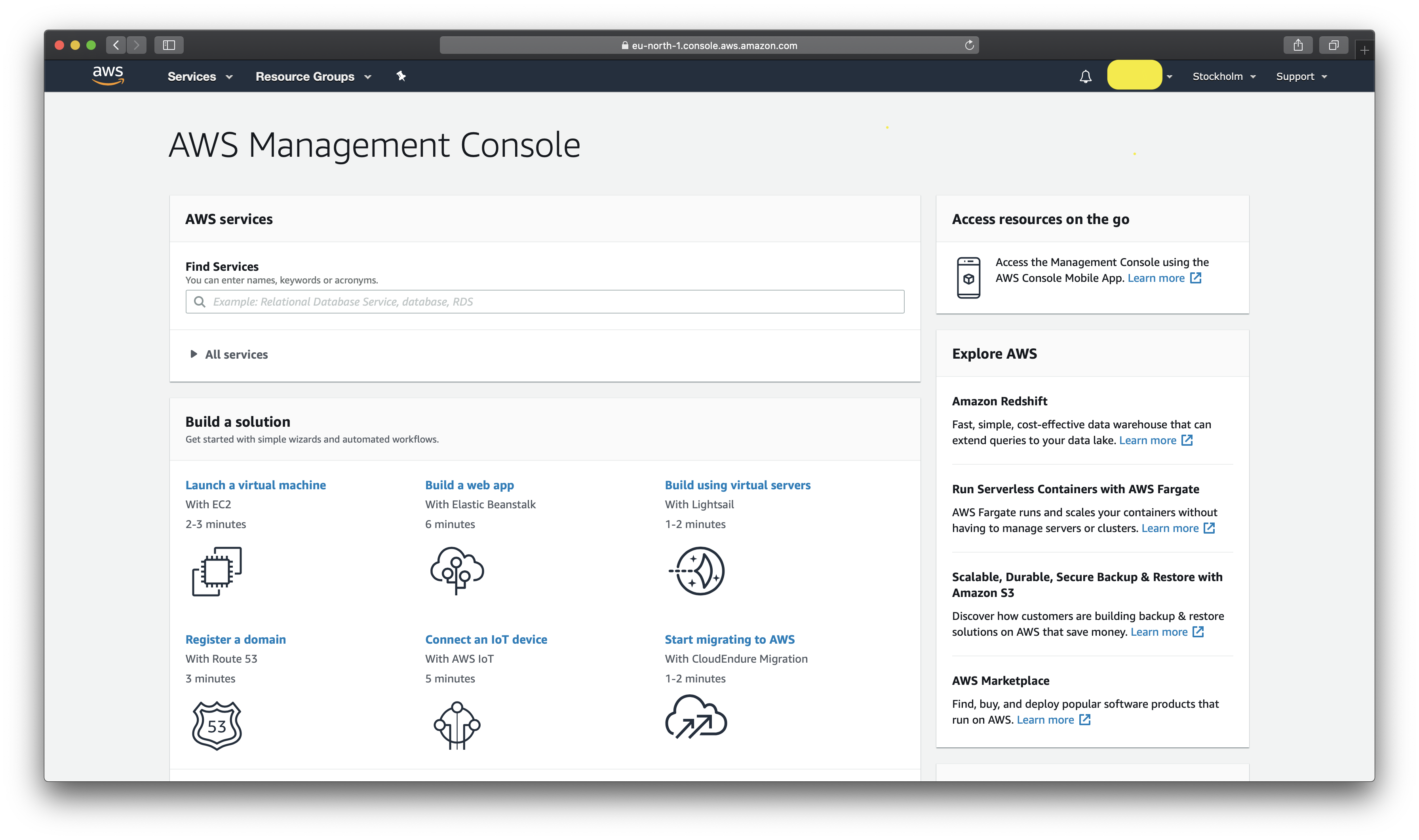Open the Support dropdown menu

tap(1301, 76)
